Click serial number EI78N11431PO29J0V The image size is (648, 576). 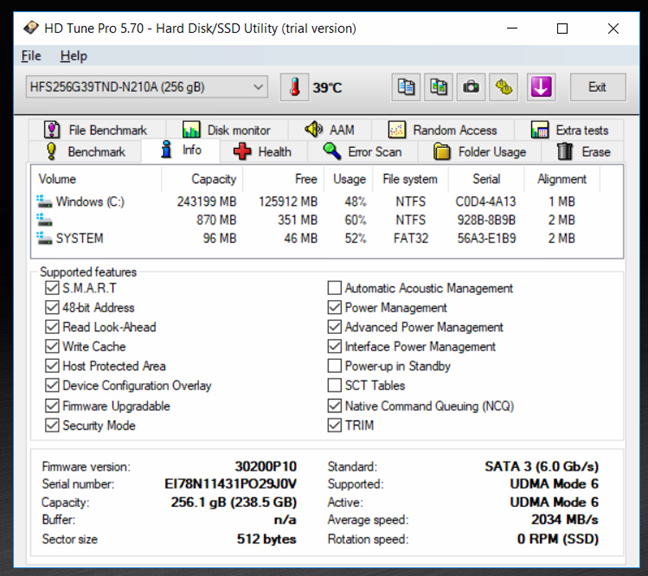pyautogui.click(x=231, y=483)
